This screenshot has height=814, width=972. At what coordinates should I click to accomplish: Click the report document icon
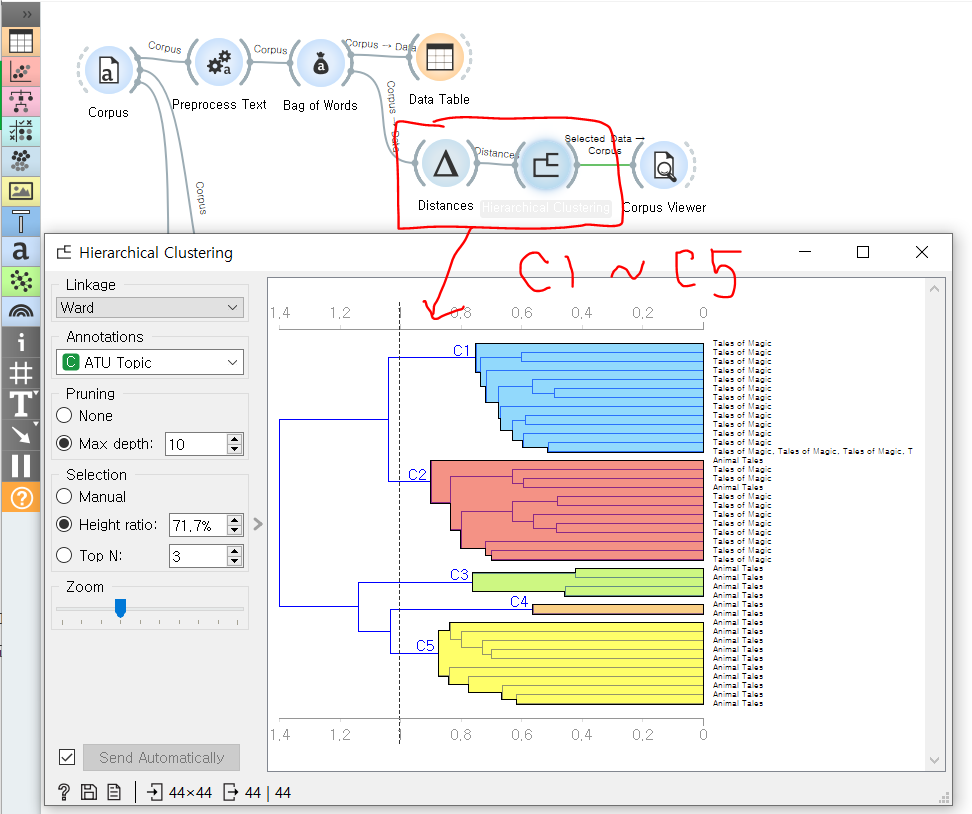(x=114, y=792)
